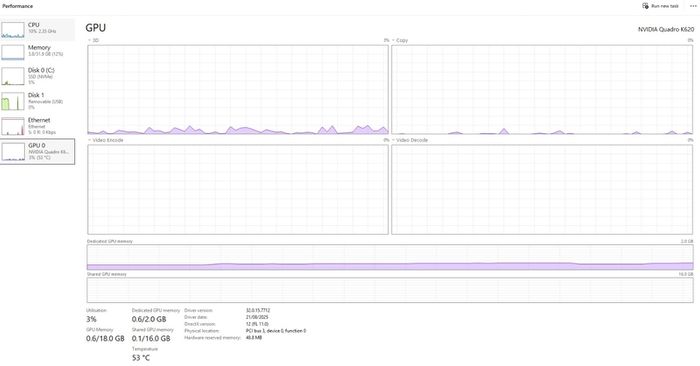The image size is (700, 366).
Task: Click the 53 °C temperature value
Action: pos(141,358)
